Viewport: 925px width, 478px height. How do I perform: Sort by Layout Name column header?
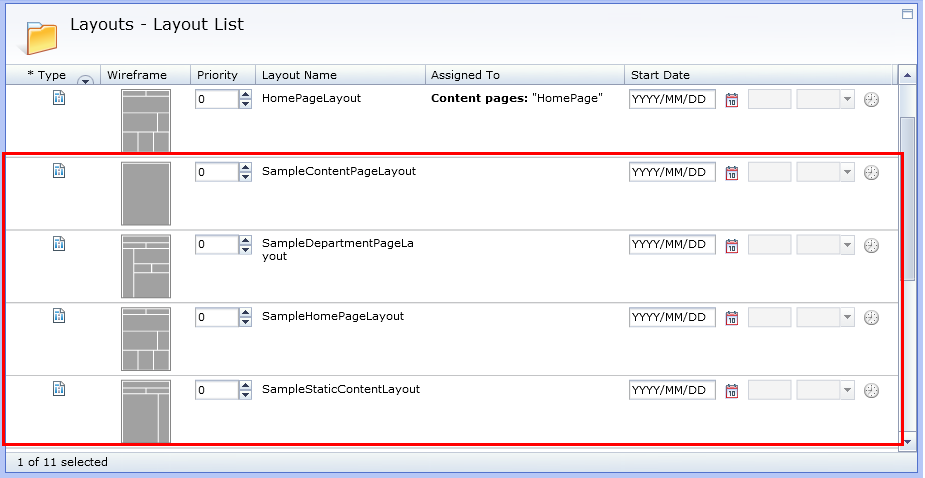point(299,75)
